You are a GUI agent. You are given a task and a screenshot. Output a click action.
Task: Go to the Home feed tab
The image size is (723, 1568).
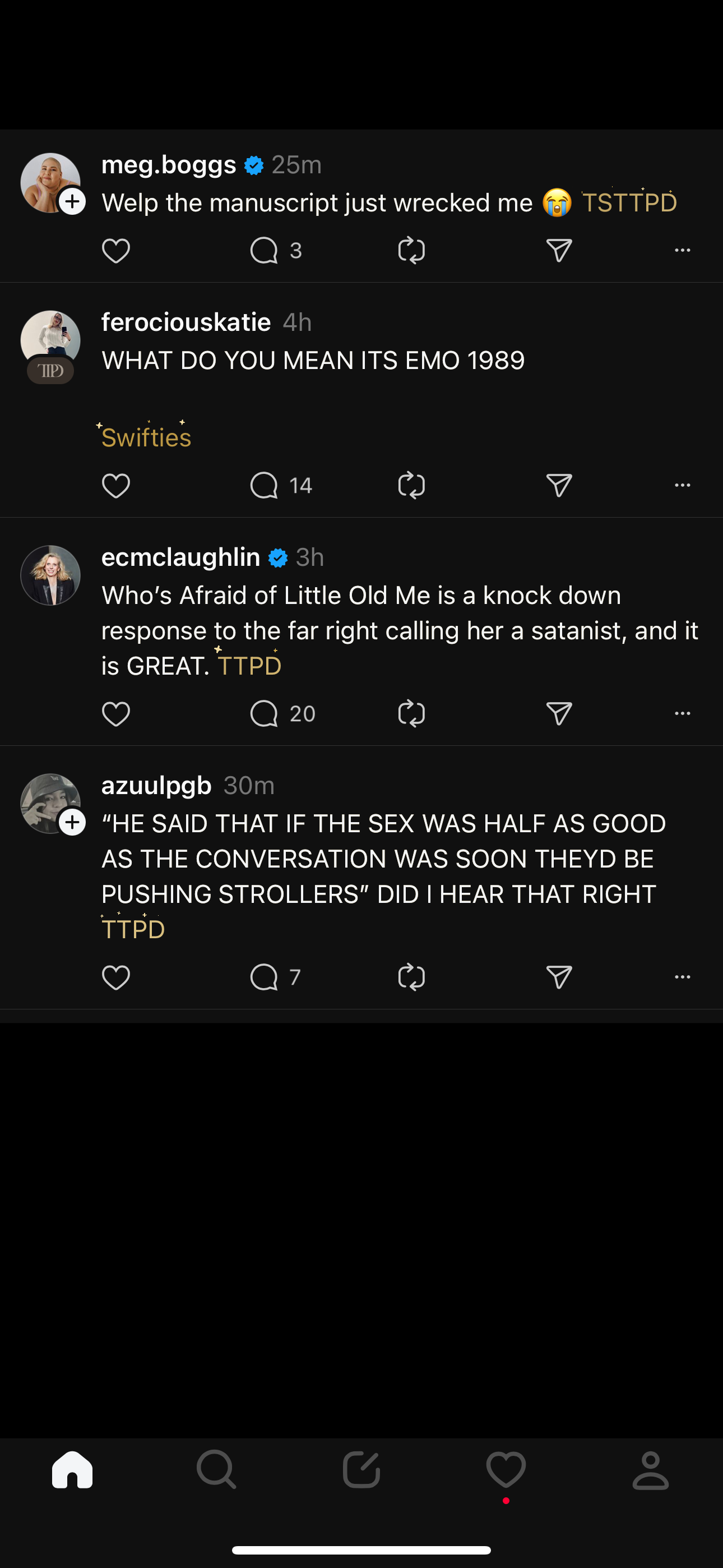(x=72, y=1470)
